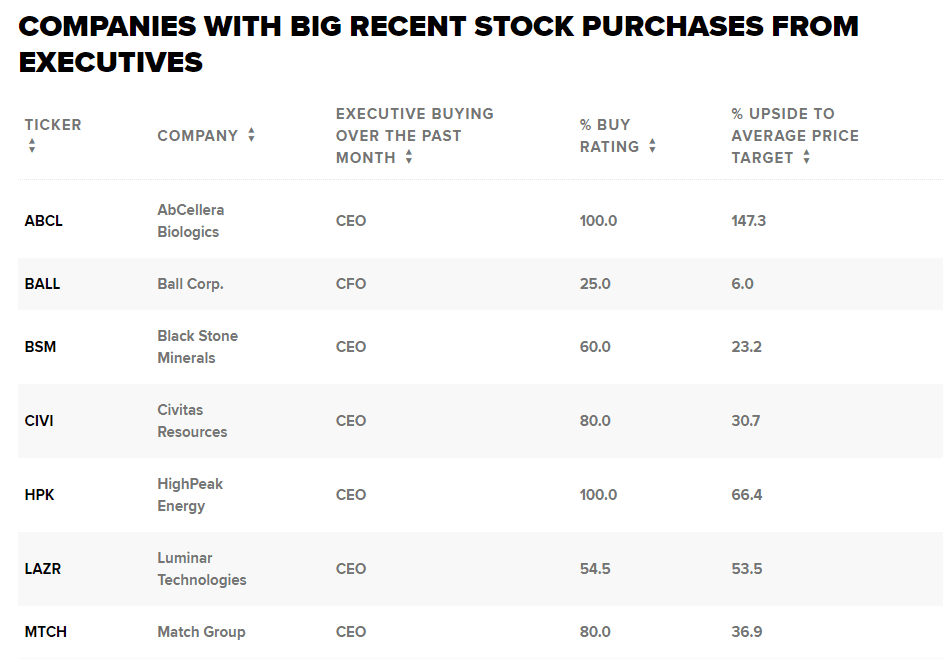Click sort arrows beside Average Price TARGET
Screen dimensions: 944x659
coord(806,158)
